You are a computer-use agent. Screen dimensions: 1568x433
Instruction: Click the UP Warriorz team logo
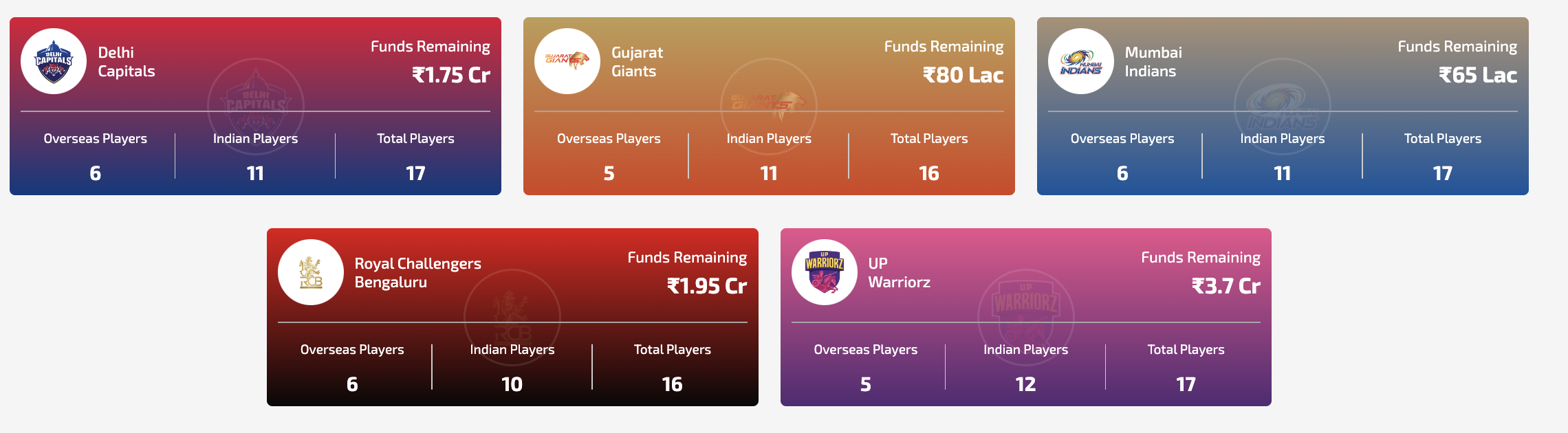pos(825,272)
